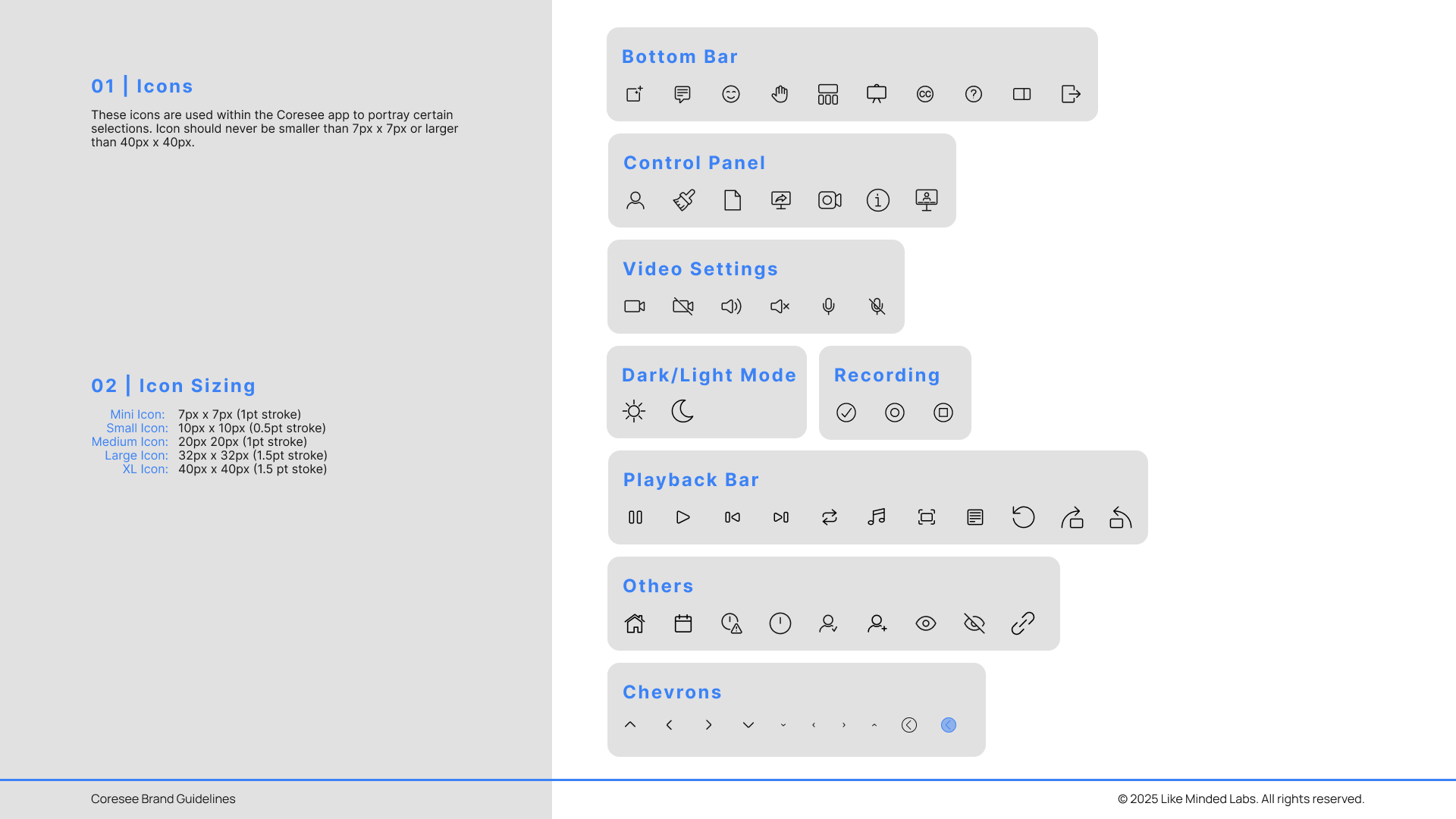
Task: Click the closed captions icon
Action: pyautogui.click(x=925, y=94)
